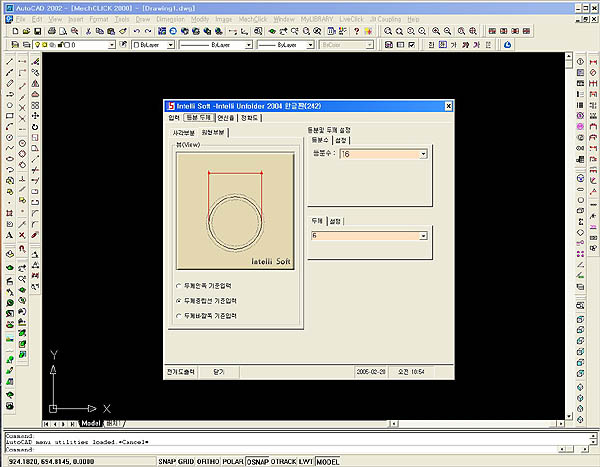Switch to the 입력 tab in Unfolder dialog

[x=174, y=118]
